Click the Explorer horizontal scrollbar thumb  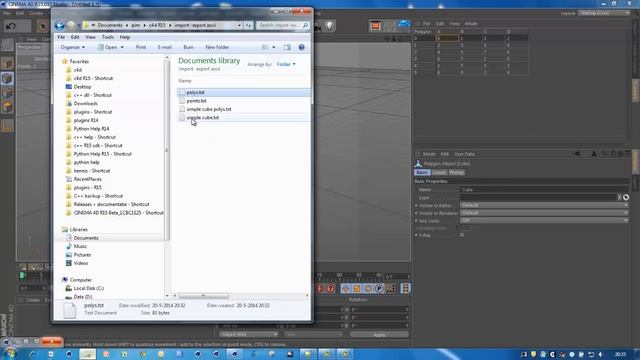204,296
